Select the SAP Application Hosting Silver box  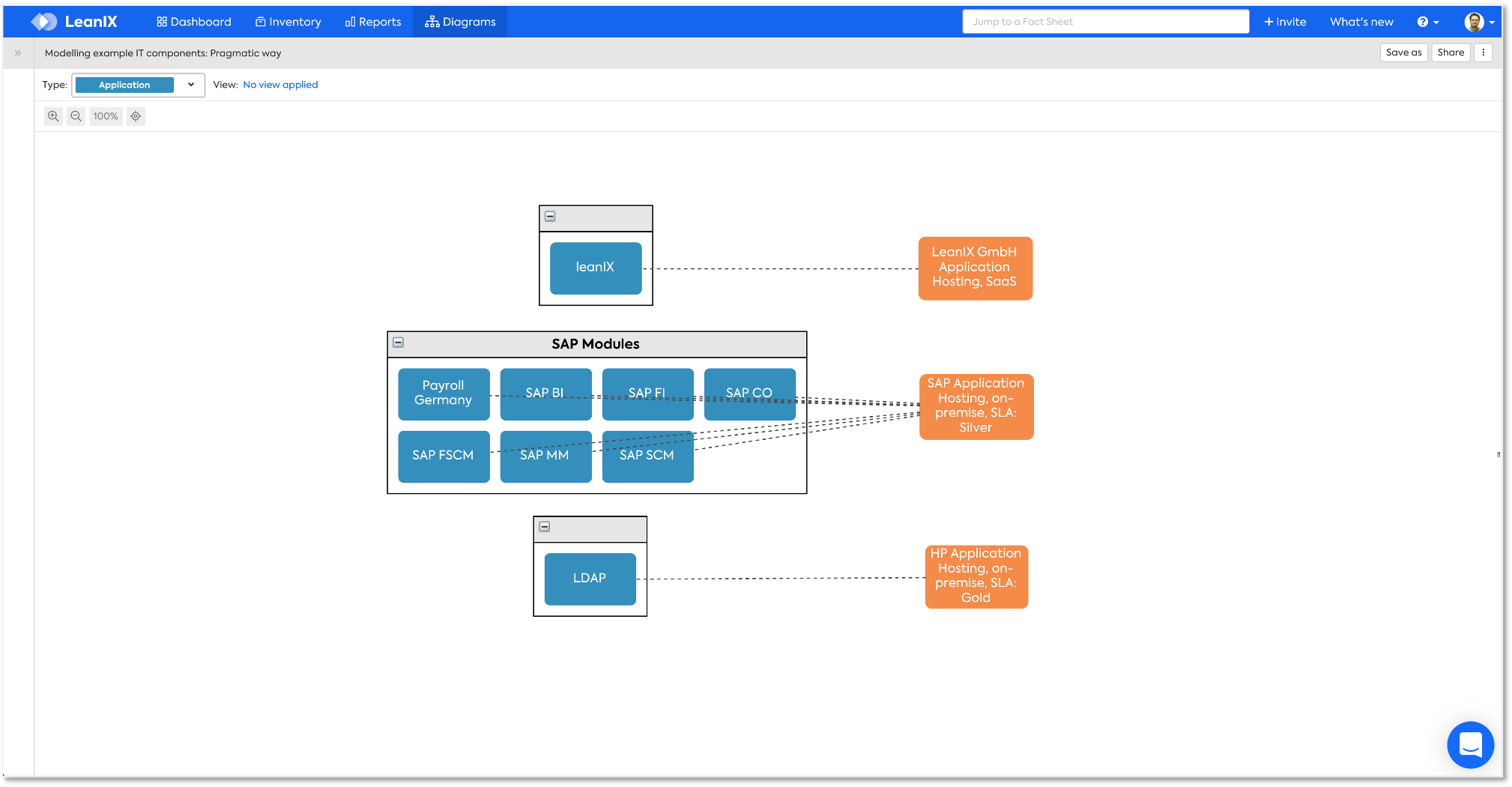coord(976,406)
